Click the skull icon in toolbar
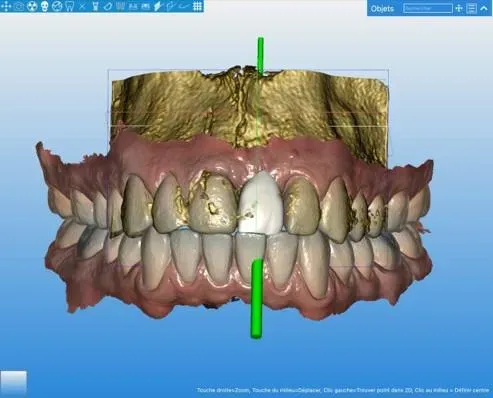The image size is (493, 398). click(45, 6)
